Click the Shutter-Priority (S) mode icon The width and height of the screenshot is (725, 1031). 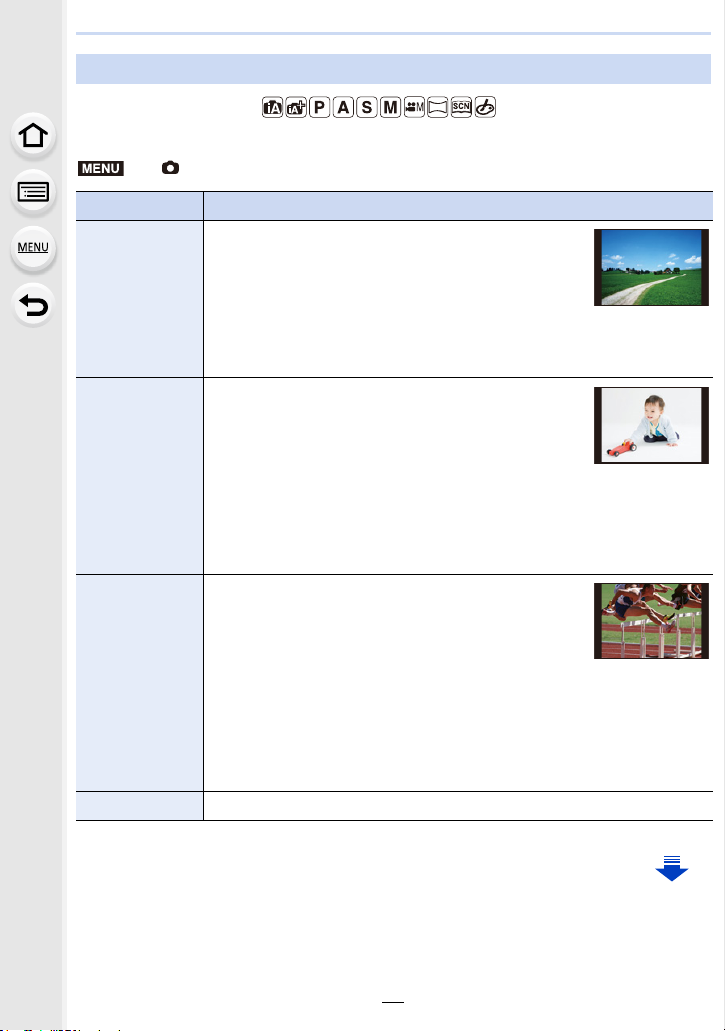(367, 107)
